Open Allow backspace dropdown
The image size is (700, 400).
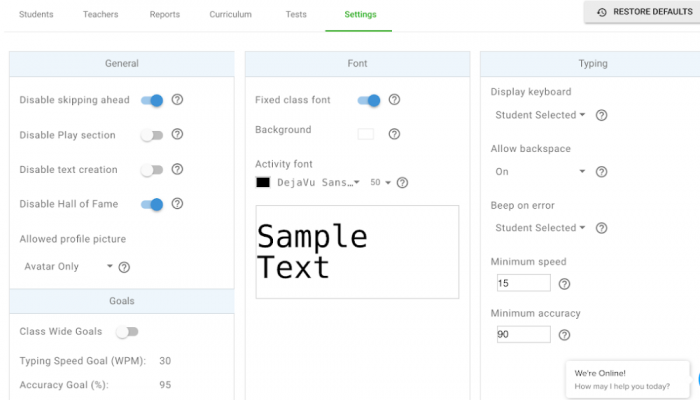(x=540, y=172)
